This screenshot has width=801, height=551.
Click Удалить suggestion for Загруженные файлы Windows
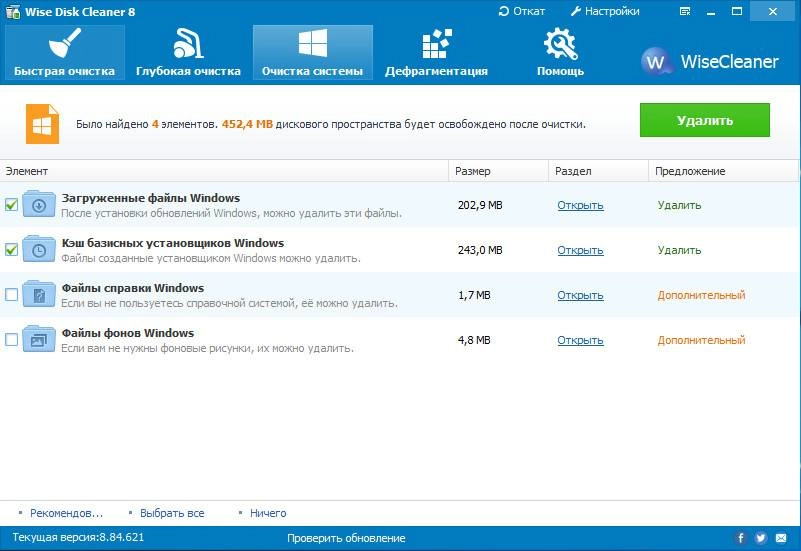coord(679,205)
